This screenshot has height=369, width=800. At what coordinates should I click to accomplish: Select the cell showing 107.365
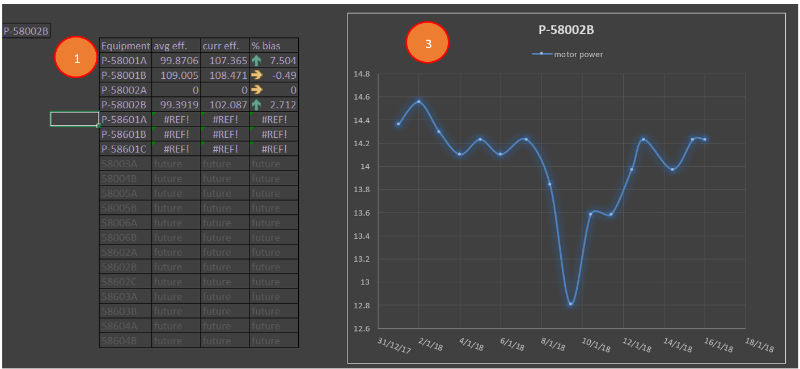pos(225,61)
